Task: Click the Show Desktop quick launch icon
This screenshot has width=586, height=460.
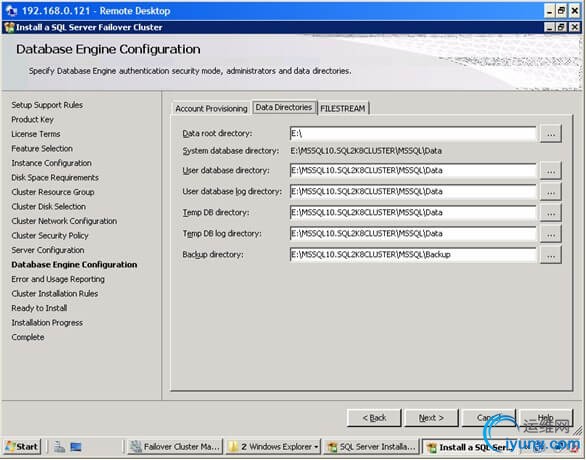Action: 76,447
